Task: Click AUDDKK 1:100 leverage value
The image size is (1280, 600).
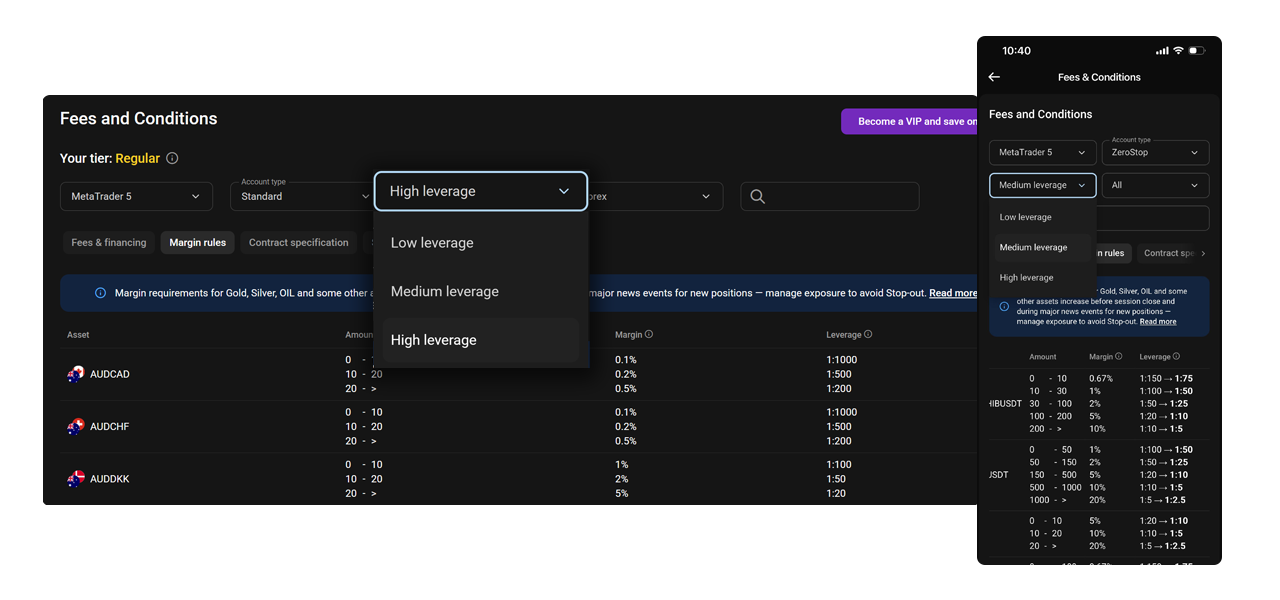Action: click(x=838, y=465)
